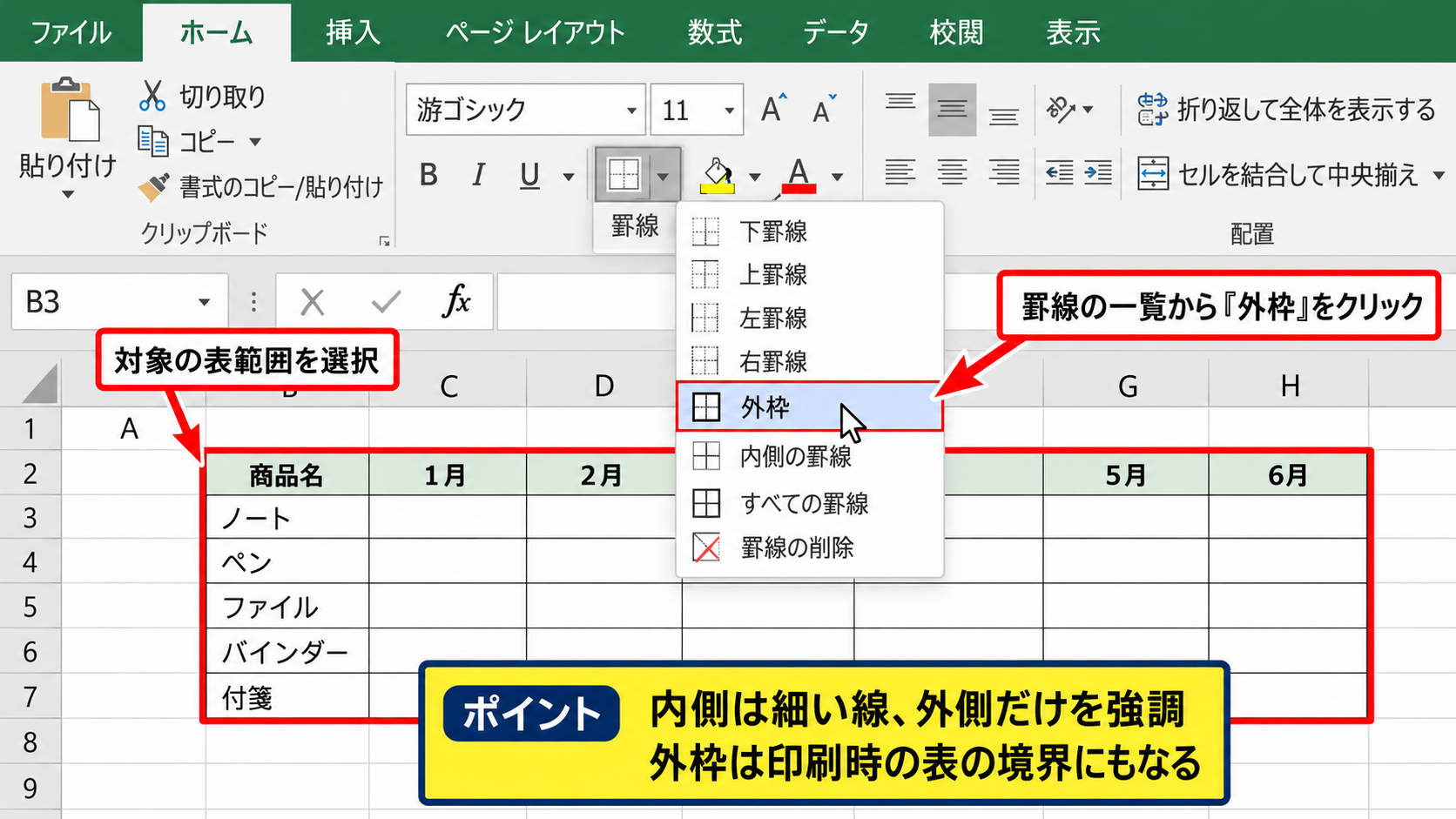1456x819 pixels.
Task: Click the borders (罫線) grid icon button
Action: tap(624, 175)
